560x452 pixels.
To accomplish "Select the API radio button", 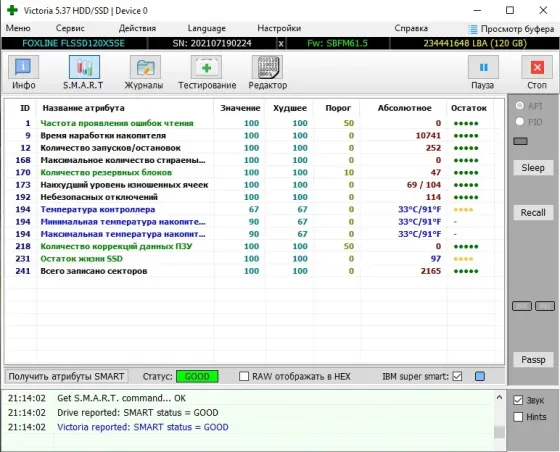I will (x=520, y=106).
